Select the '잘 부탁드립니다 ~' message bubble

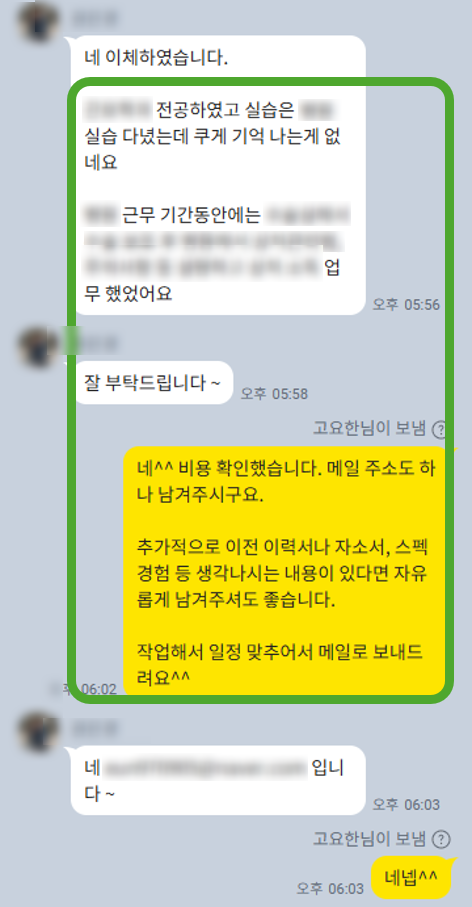[x=152, y=383]
